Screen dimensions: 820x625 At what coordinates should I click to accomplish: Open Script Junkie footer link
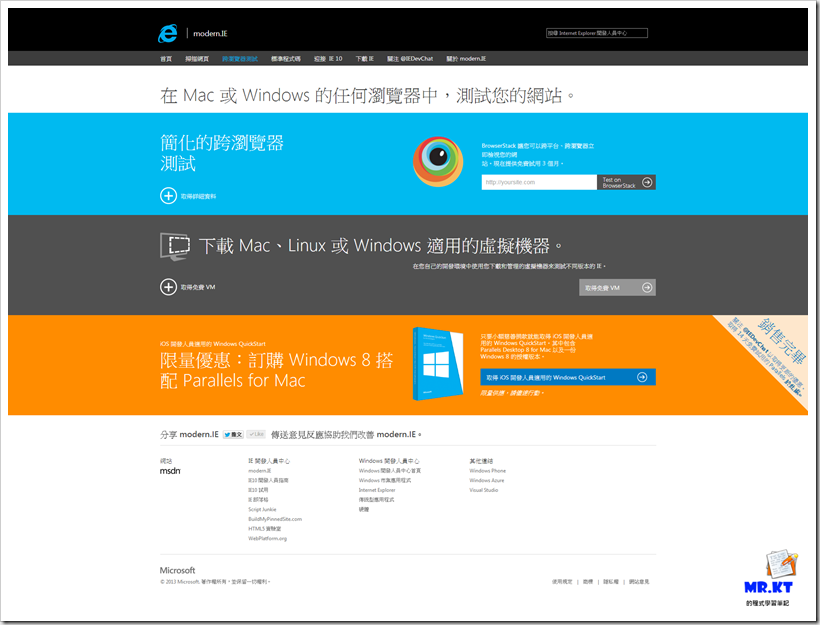[262, 509]
